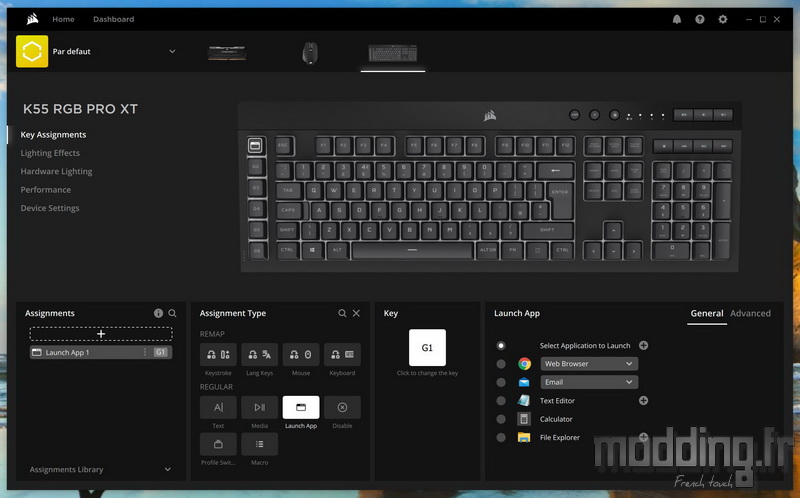800x498 pixels.
Task: Select the Text Editor radio button
Action: click(501, 401)
